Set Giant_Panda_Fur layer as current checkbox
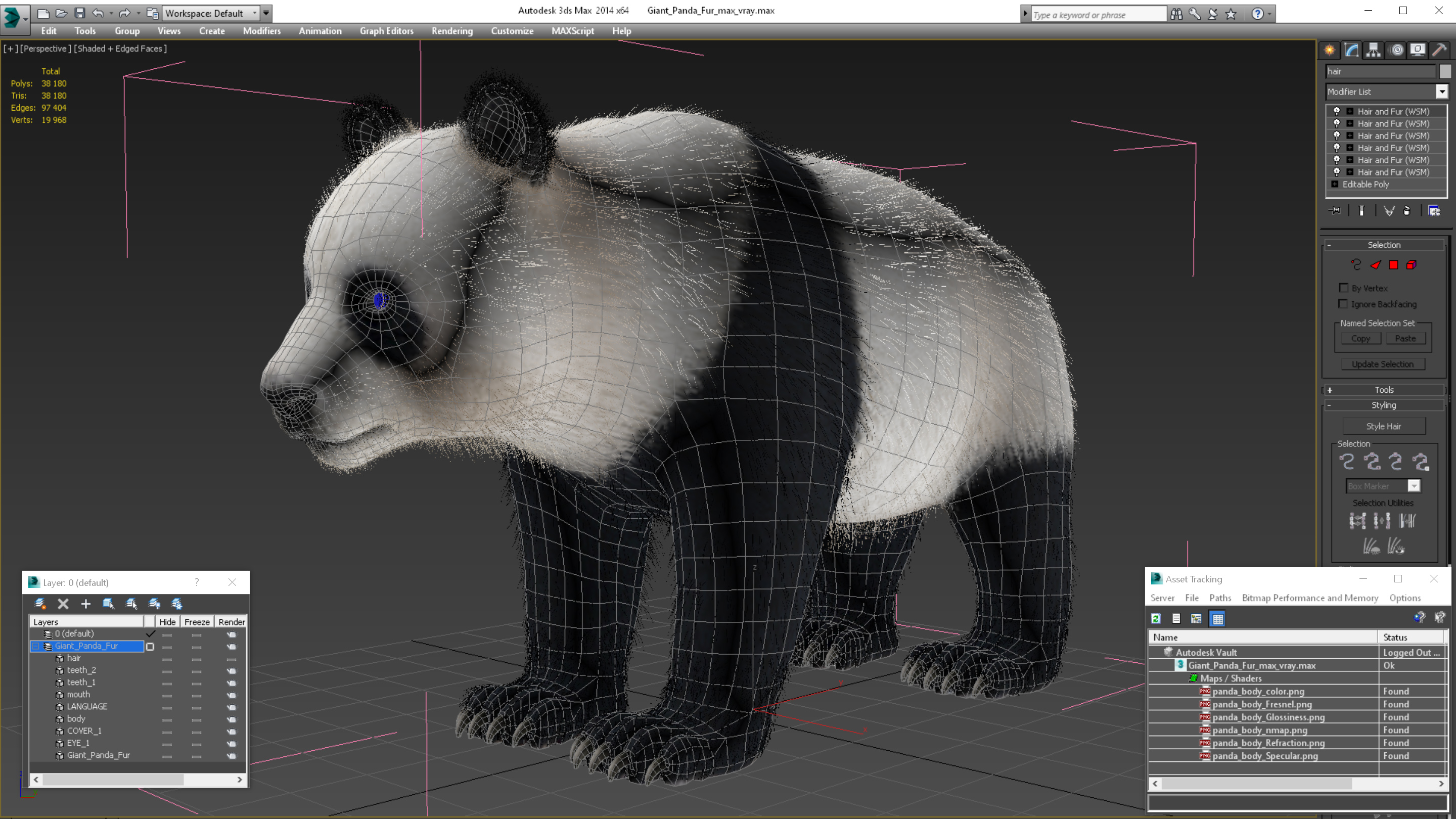The width and height of the screenshot is (1456, 819). [150, 646]
